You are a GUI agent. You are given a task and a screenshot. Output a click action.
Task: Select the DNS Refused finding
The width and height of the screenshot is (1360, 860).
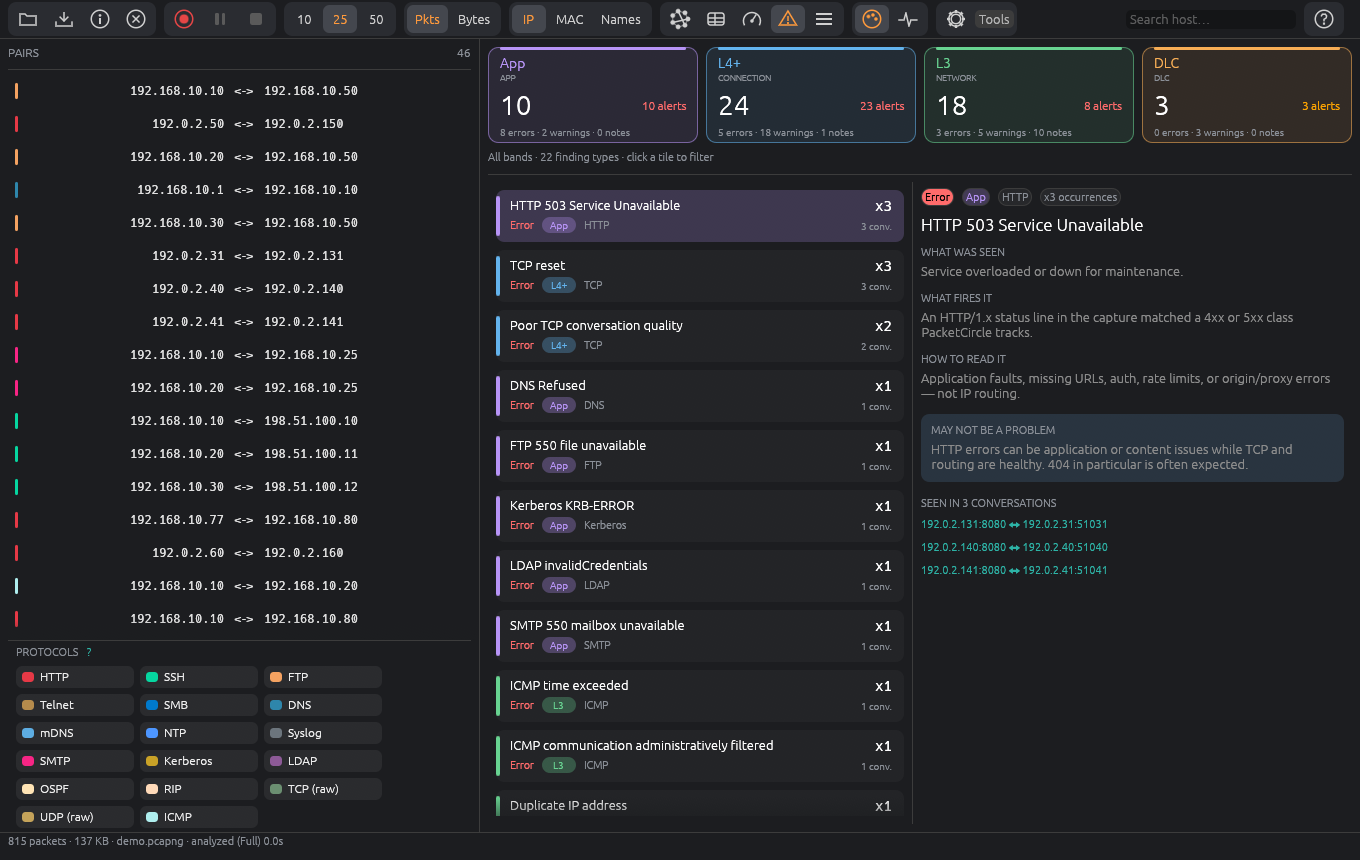(700, 395)
